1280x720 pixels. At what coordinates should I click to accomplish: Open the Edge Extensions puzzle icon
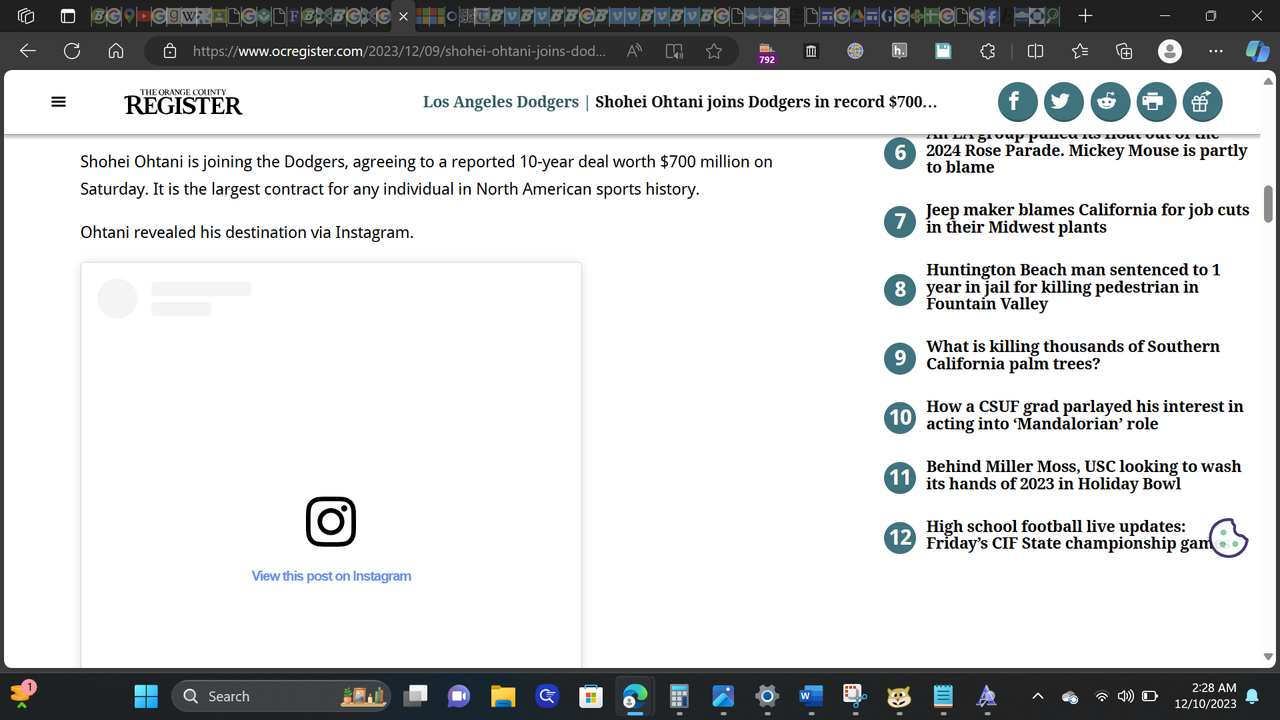pyautogui.click(x=987, y=52)
